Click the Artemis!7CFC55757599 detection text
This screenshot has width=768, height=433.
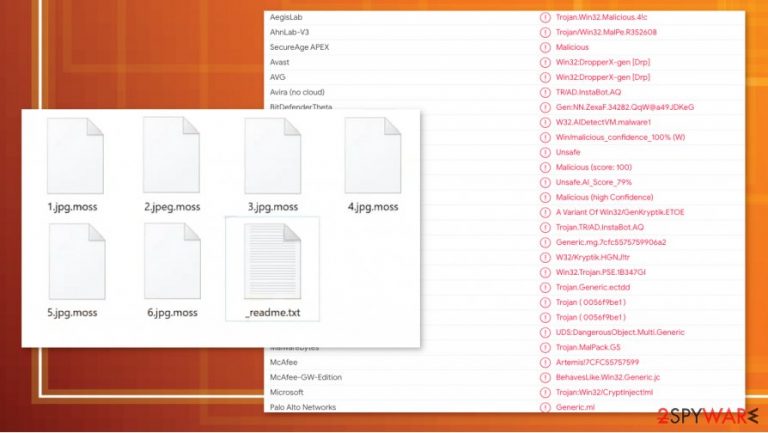(x=597, y=362)
